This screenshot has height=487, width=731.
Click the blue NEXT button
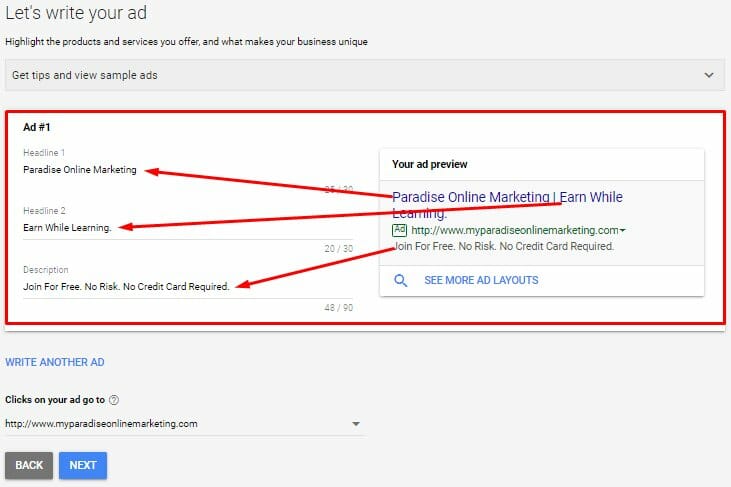coord(83,465)
